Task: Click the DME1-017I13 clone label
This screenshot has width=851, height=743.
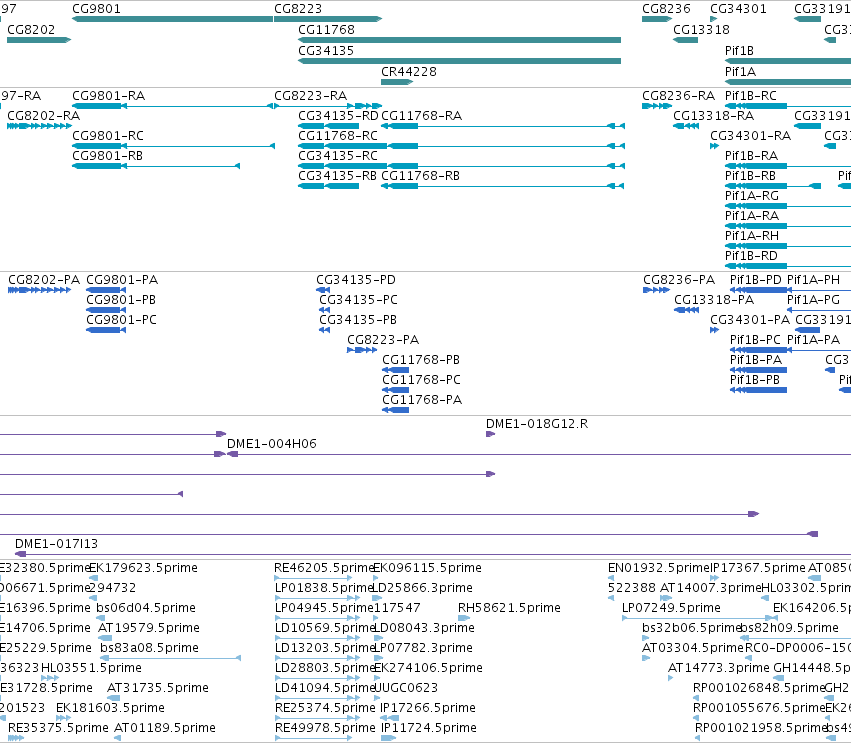Action: (x=56, y=544)
